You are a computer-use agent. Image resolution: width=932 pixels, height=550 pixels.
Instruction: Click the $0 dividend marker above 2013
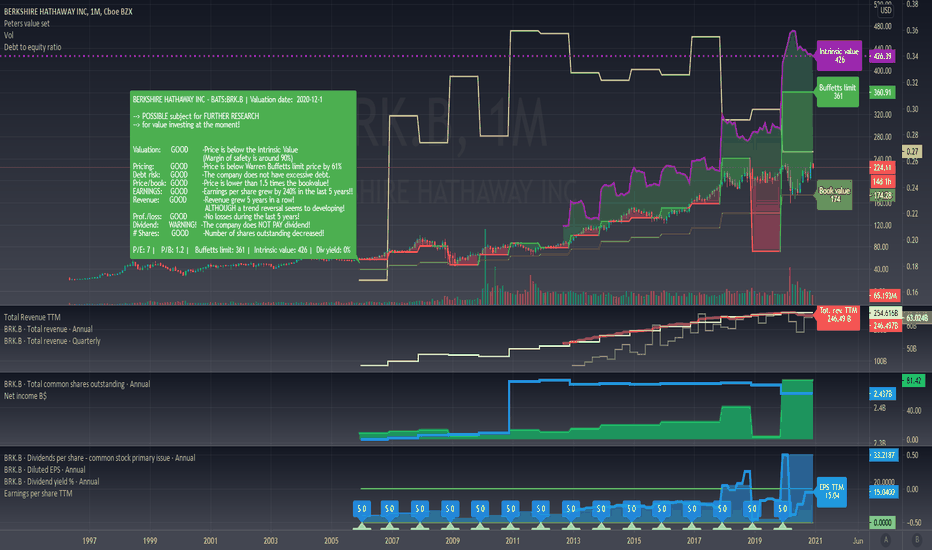pyautogui.click(x=571, y=509)
